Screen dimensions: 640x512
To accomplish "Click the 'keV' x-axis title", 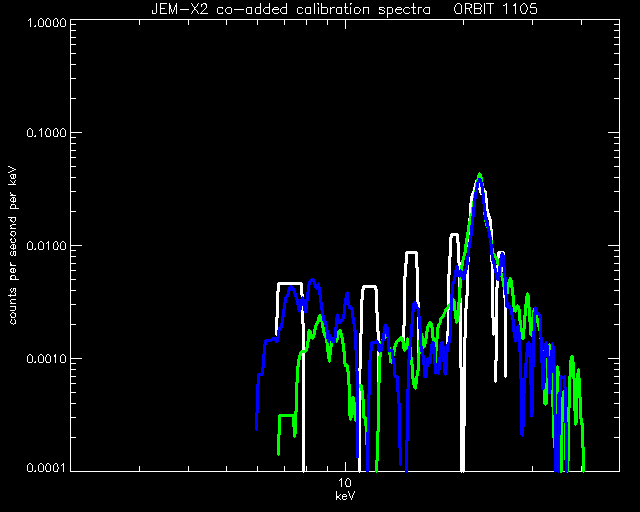I will [x=345, y=496].
